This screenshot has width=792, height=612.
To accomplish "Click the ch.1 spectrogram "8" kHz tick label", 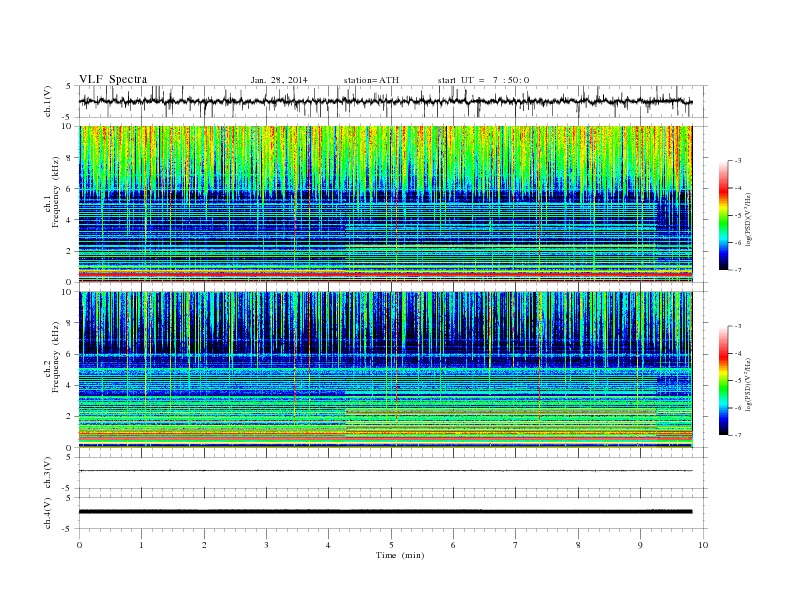I will pos(70,158).
